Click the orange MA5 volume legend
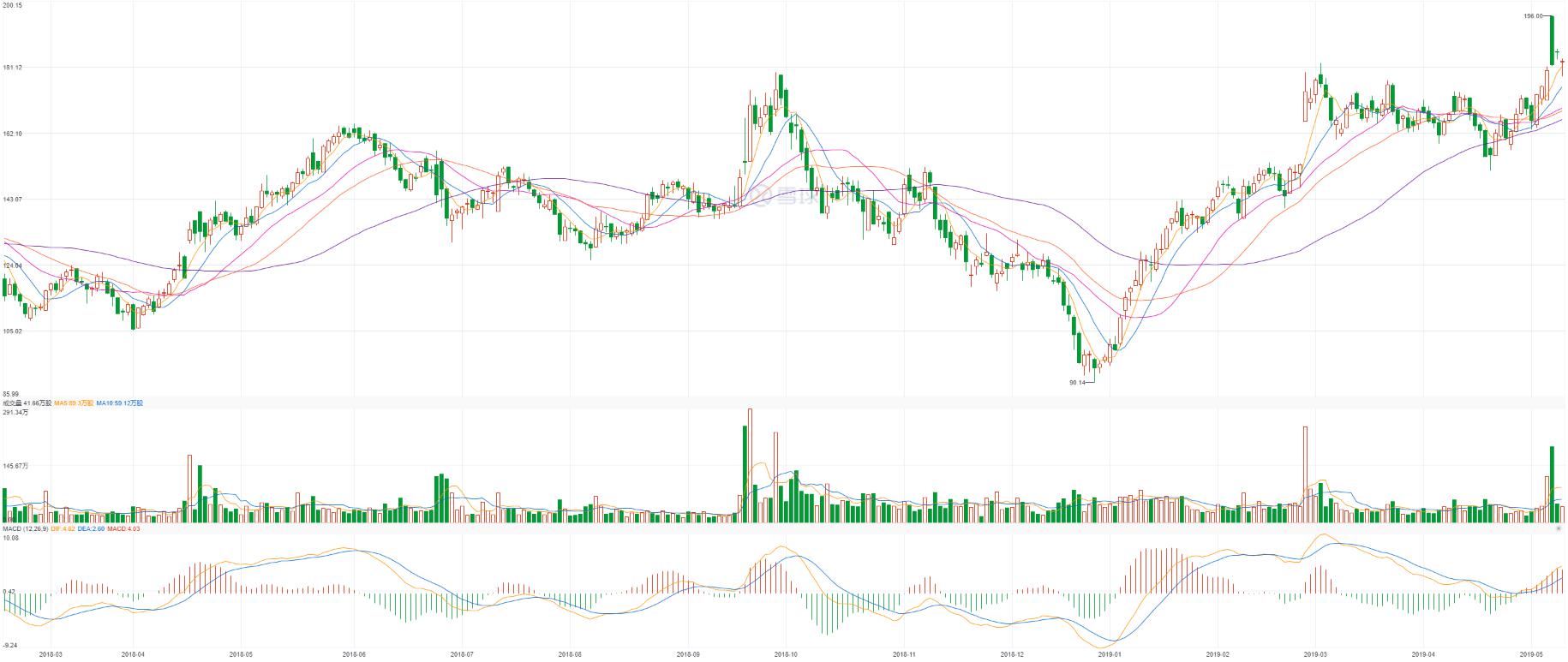The width and height of the screenshot is (1568, 662). 74,403
